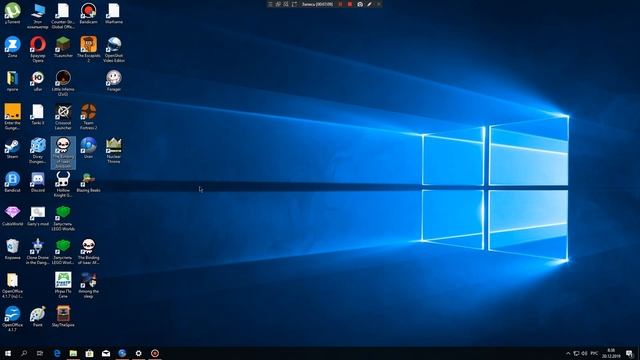The image size is (640, 360).
Task: Select The Escapists 2 shortcut
Action: (88, 49)
